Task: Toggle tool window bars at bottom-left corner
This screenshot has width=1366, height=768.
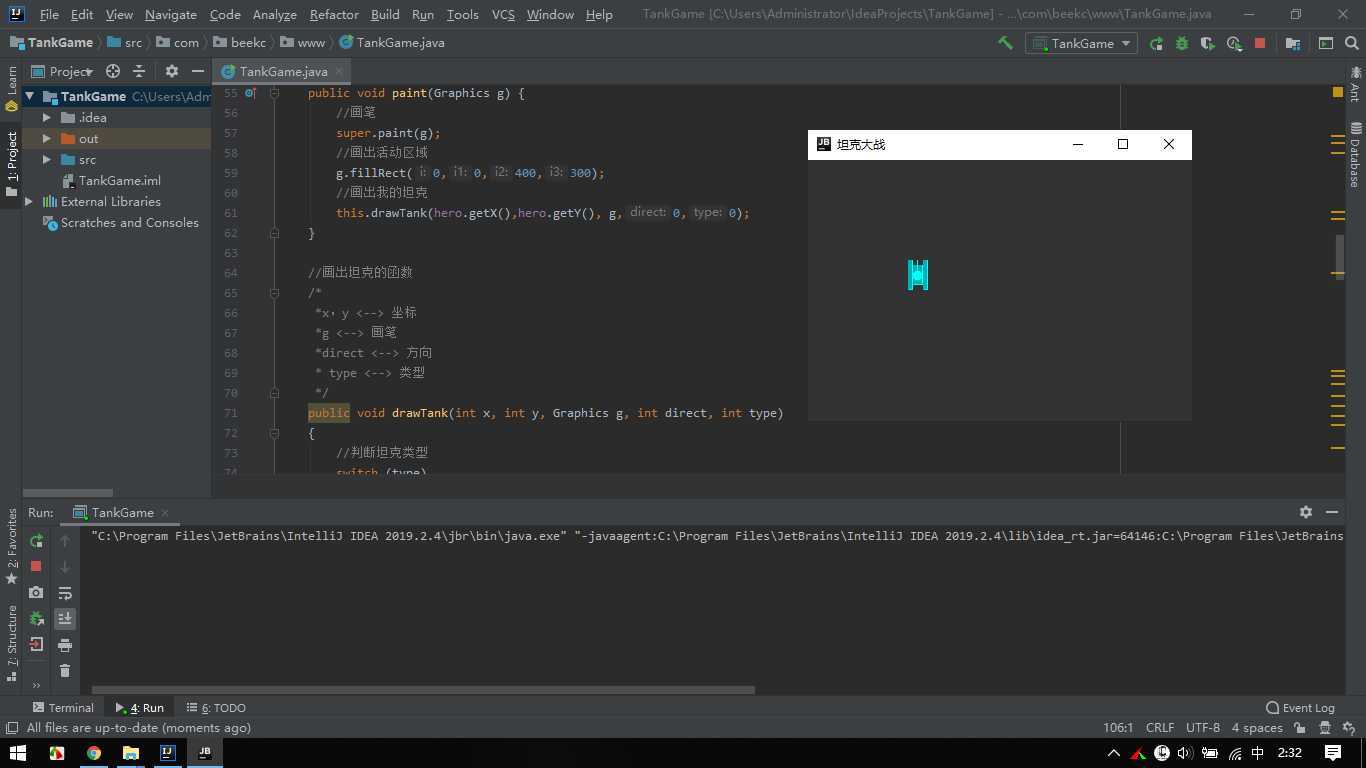Action: [11, 728]
